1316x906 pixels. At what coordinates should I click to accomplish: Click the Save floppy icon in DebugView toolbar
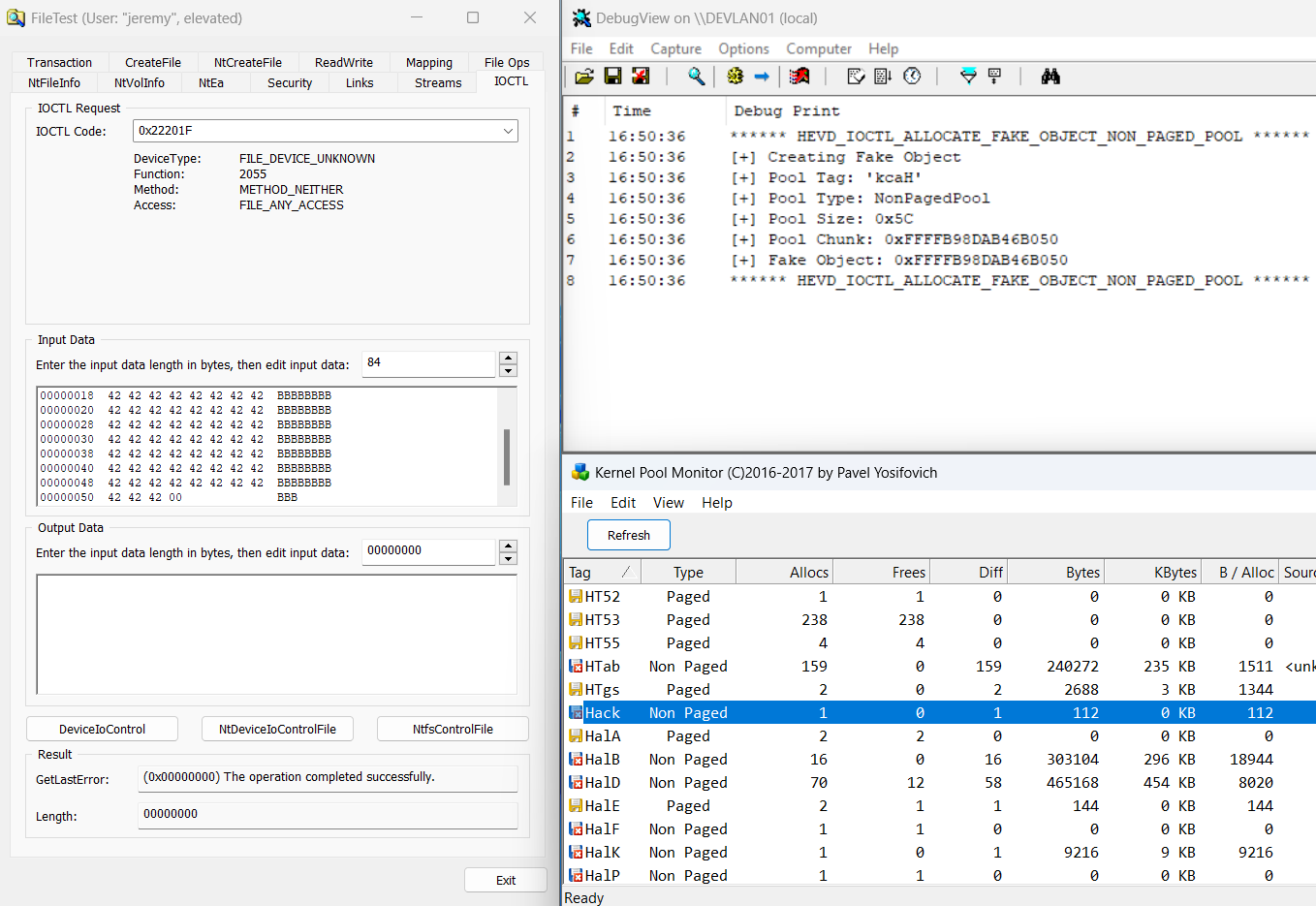point(612,76)
